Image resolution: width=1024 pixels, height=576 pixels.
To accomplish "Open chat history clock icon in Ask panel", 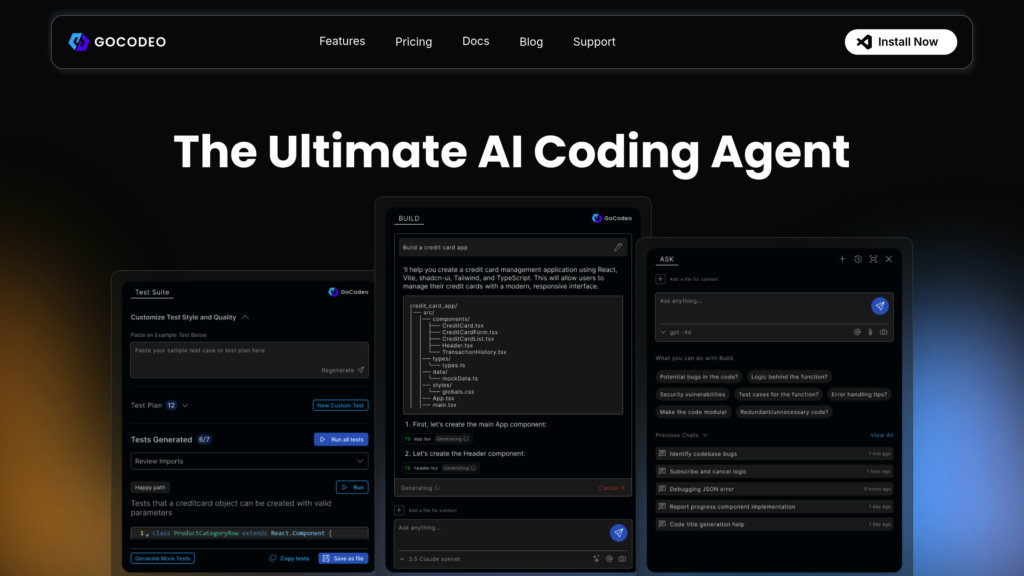I will coord(857,259).
